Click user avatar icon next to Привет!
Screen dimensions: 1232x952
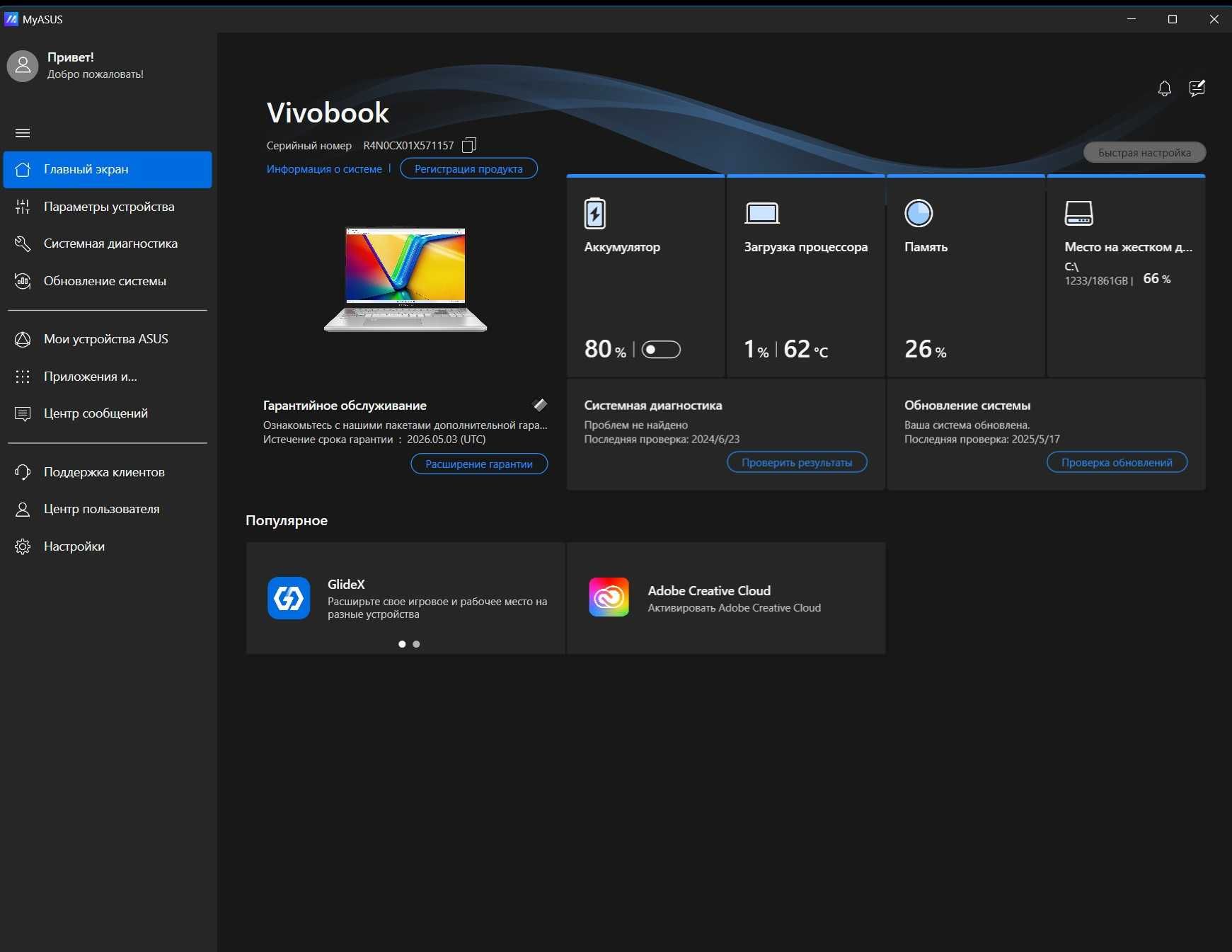pyautogui.click(x=23, y=66)
